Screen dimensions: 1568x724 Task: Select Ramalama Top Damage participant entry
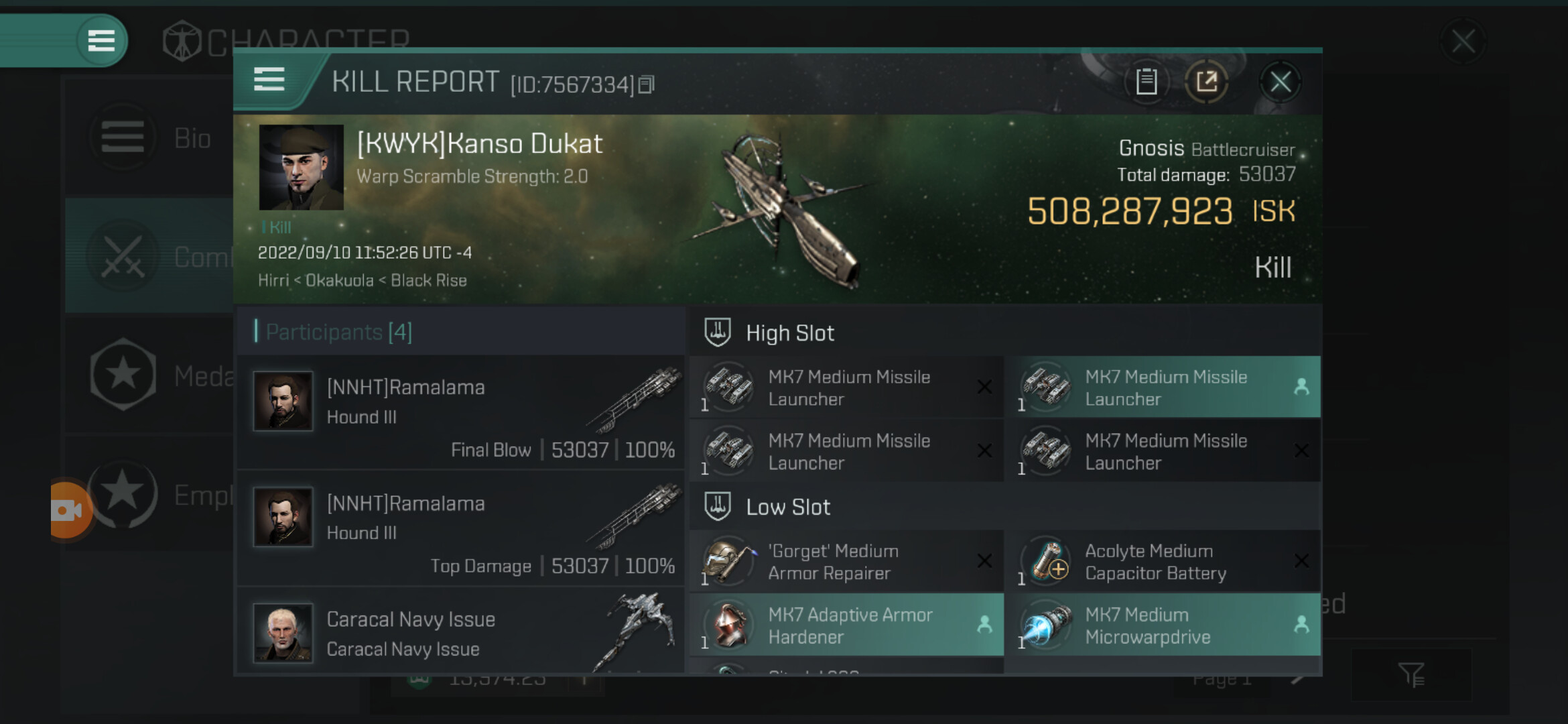point(461,528)
